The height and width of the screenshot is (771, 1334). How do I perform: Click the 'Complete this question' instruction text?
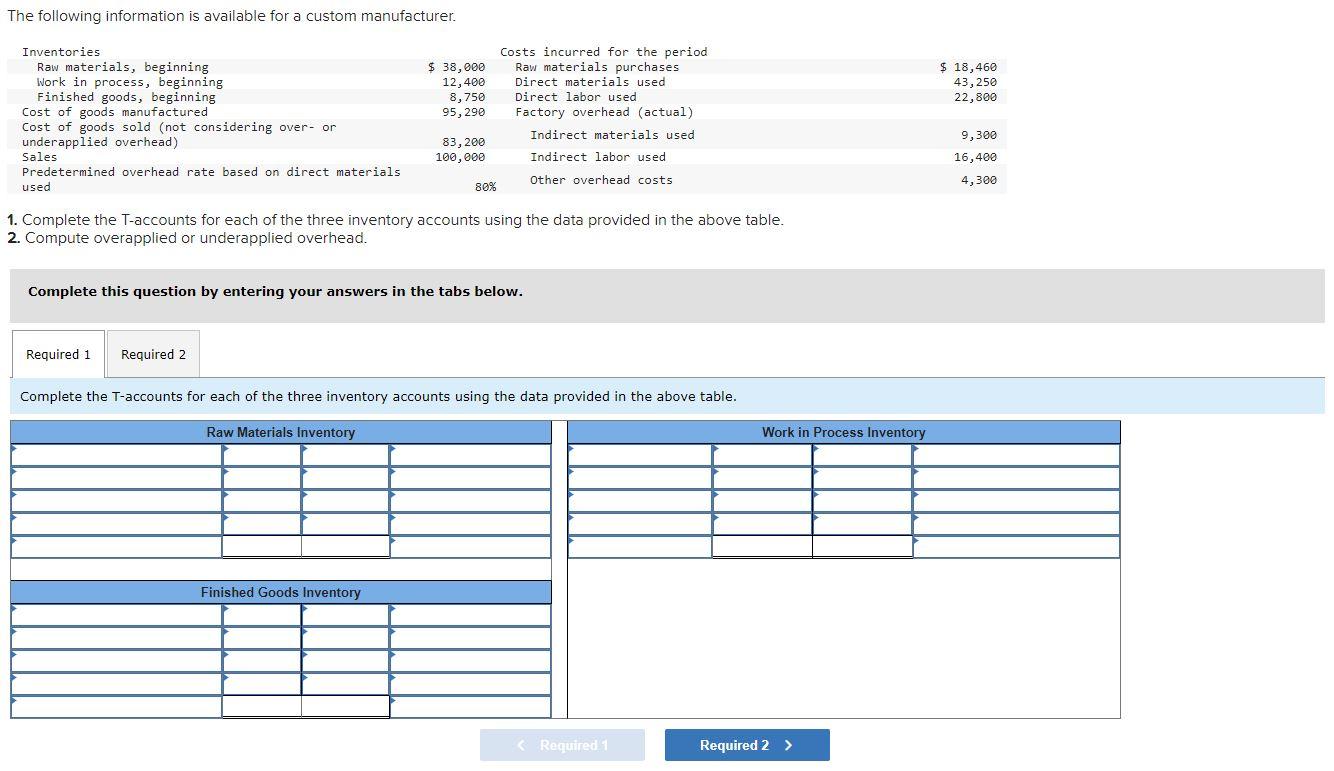point(275,292)
